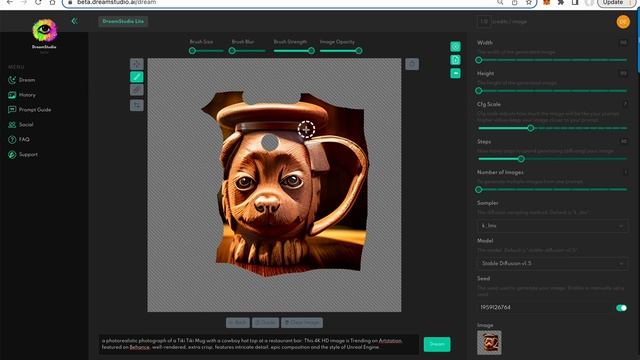Click the Back button below the canvas
Image resolution: width=640 pixels, height=360 pixels.
[238, 322]
